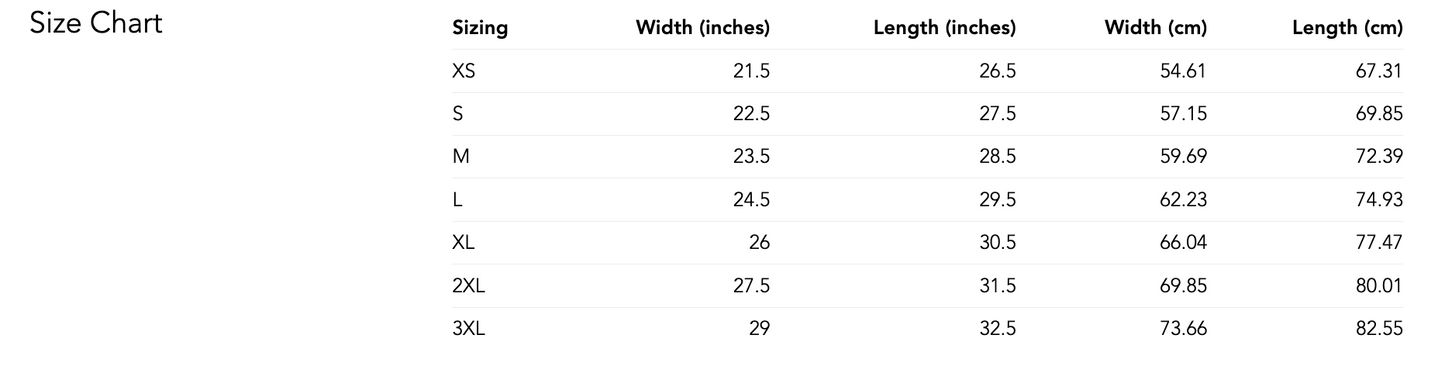Click the Width (inches) column header
1445x366 pixels.
click(703, 28)
